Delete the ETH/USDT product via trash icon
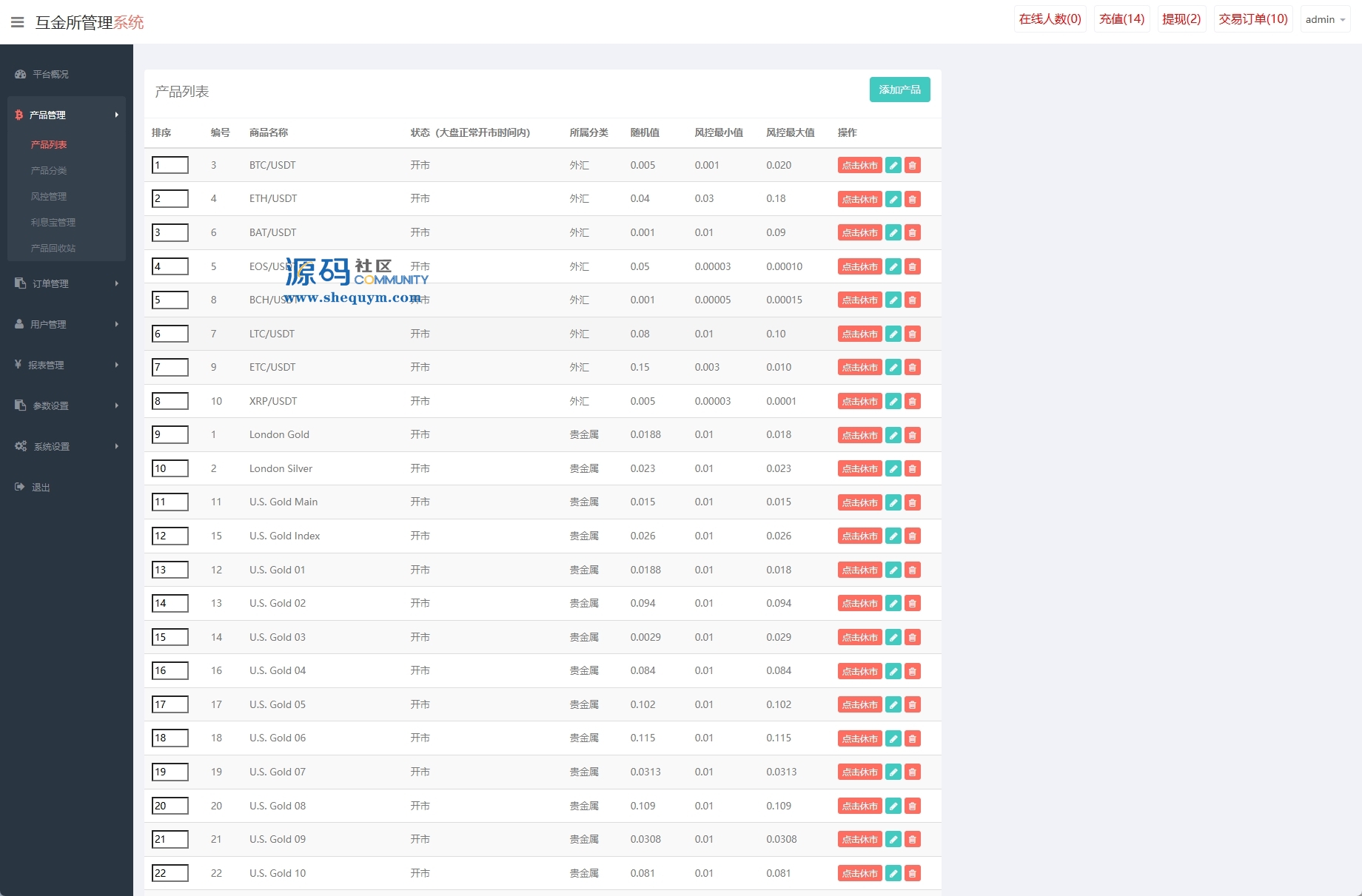1362x896 pixels. (x=913, y=199)
